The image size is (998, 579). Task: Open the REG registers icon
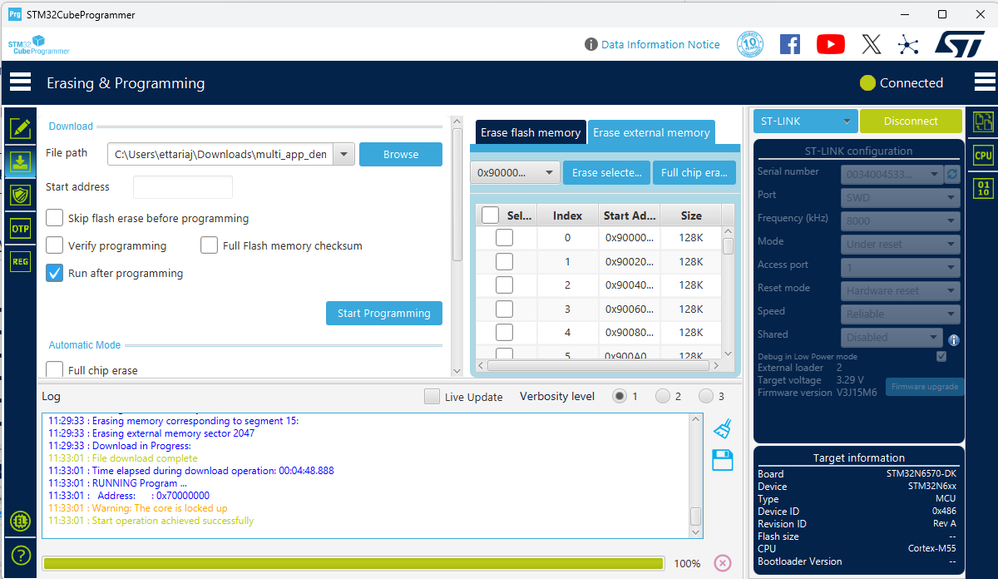(x=20, y=262)
